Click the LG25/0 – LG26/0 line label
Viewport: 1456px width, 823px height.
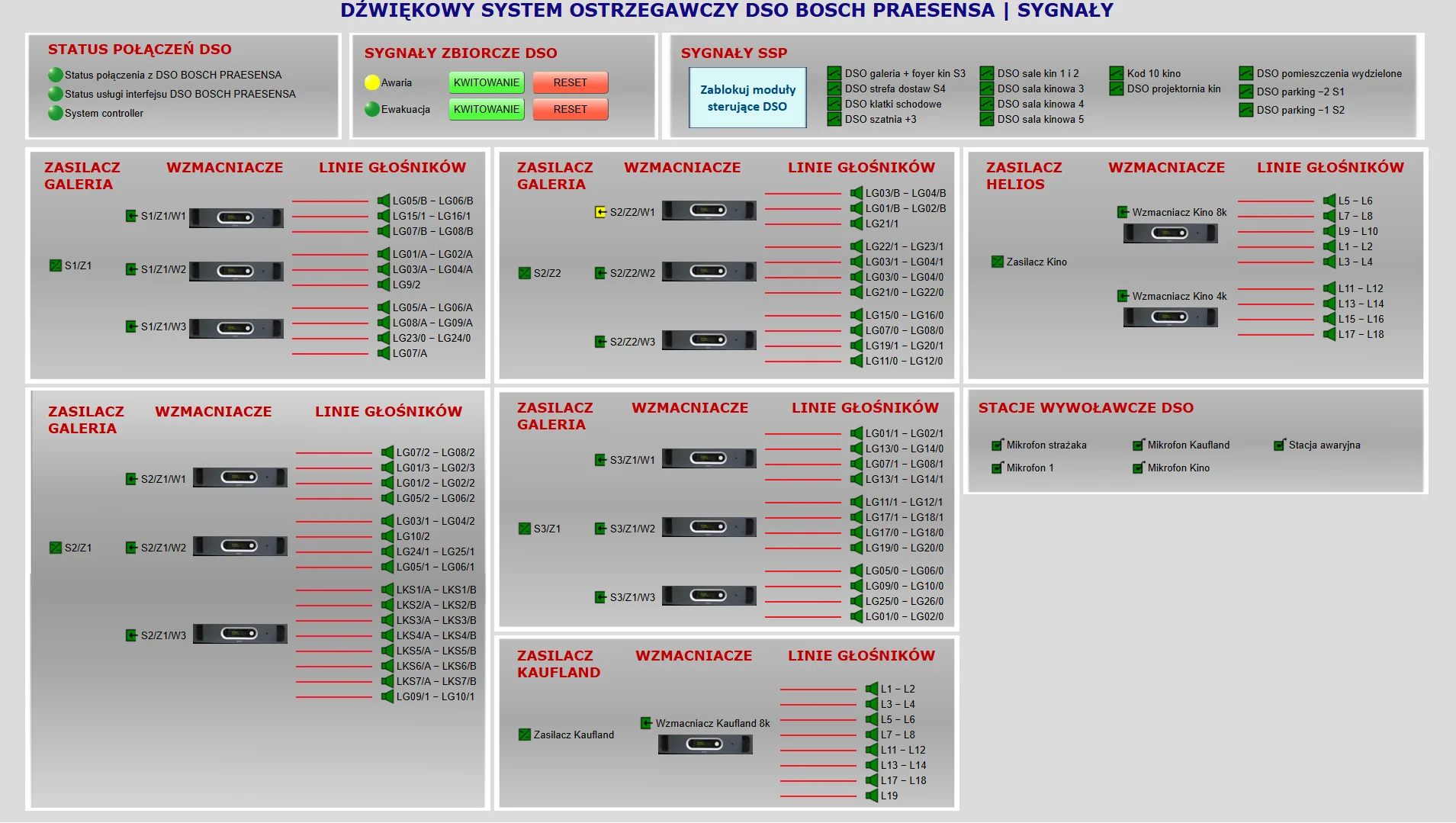[x=905, y=601]
